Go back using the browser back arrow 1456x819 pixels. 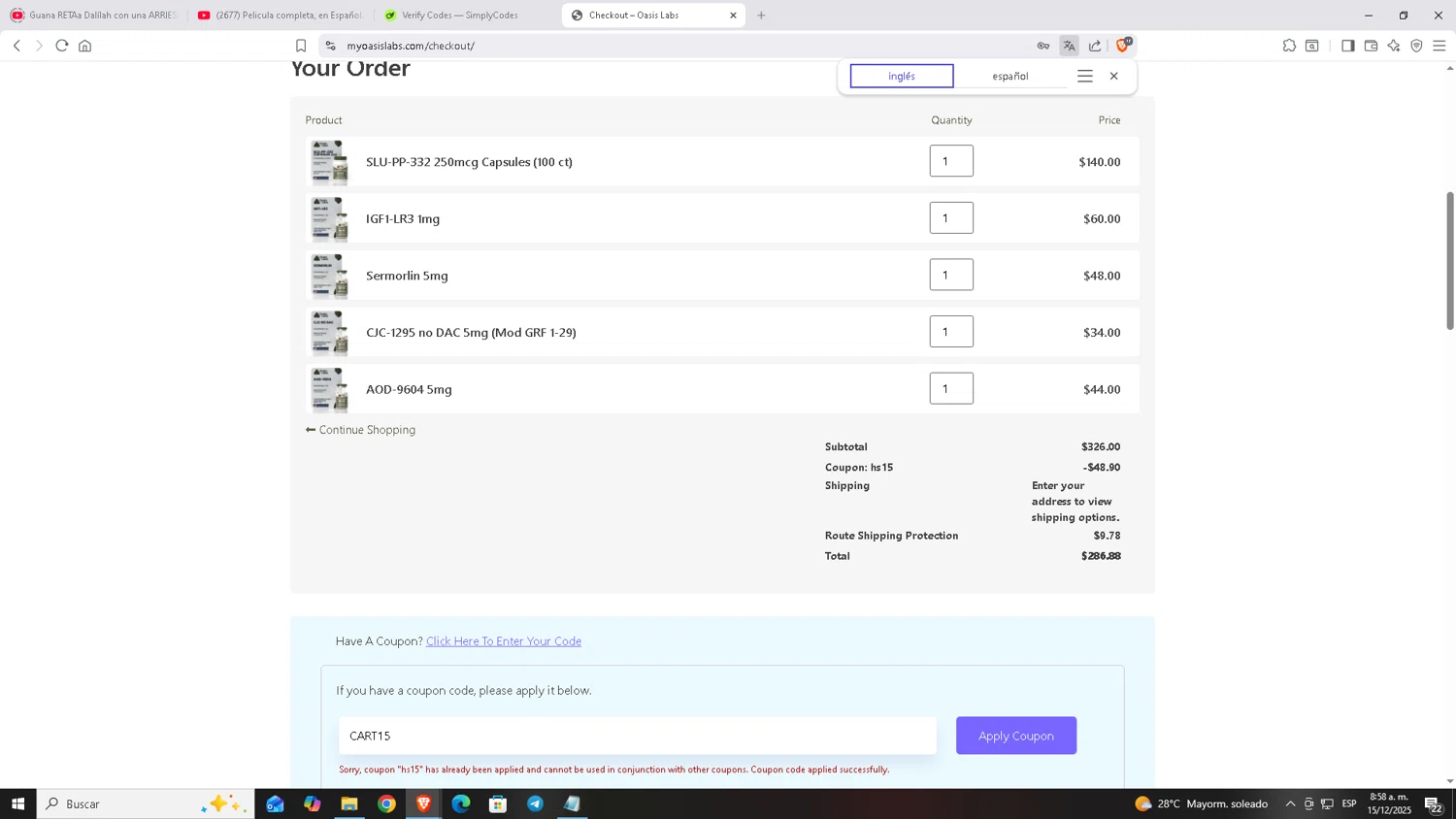coord(17,46)
